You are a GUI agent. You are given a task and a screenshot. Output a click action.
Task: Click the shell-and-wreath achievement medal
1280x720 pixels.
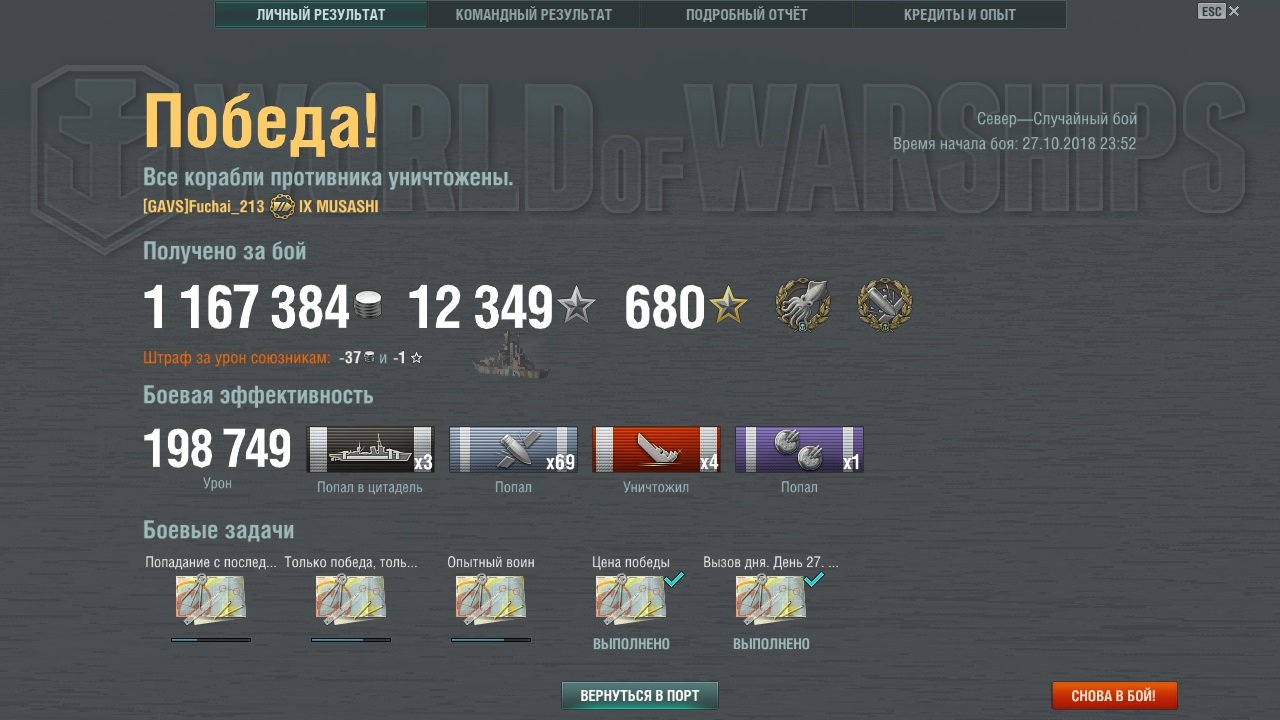click(885, 305)
